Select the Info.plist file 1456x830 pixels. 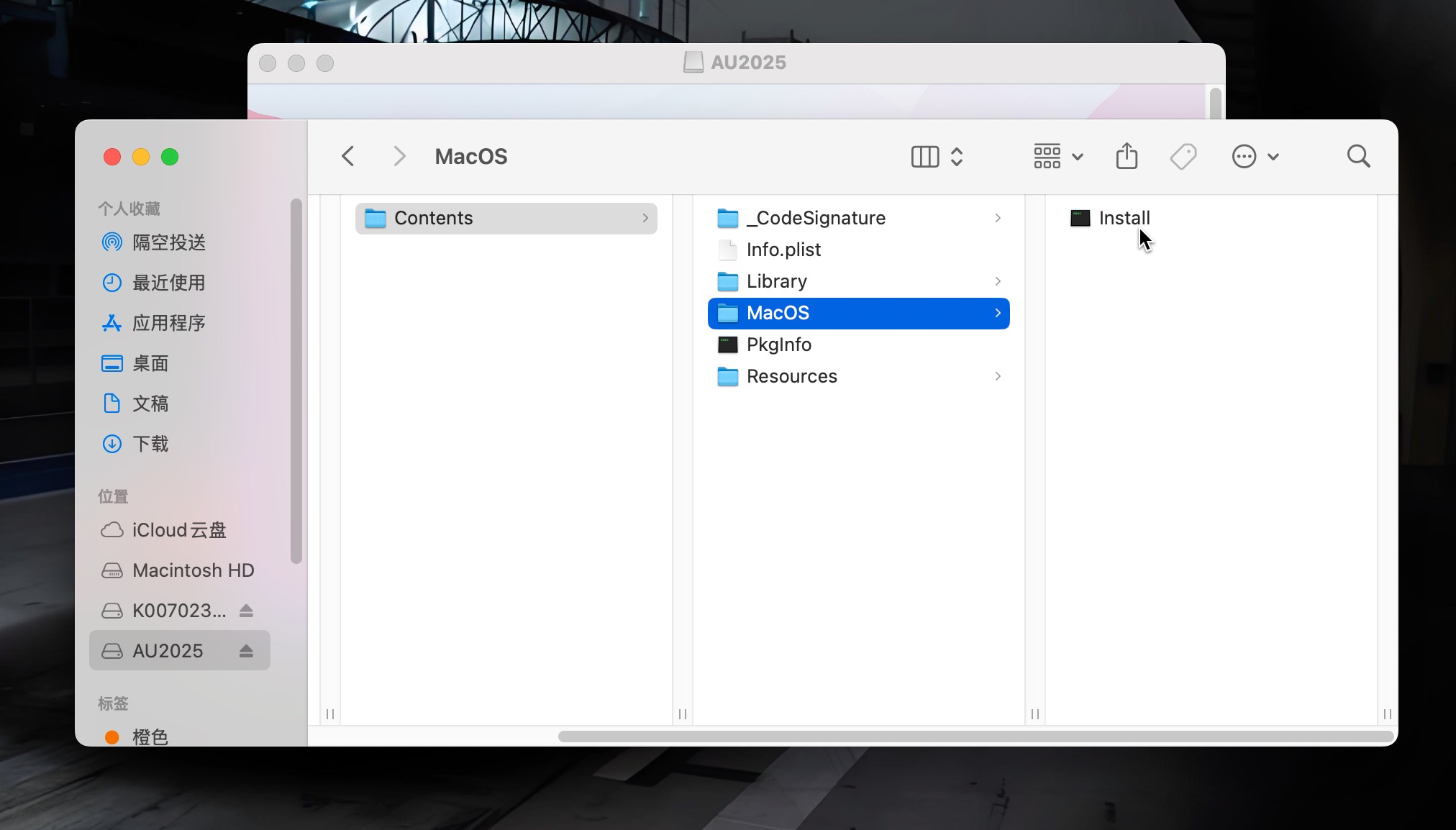coord(783,250)
